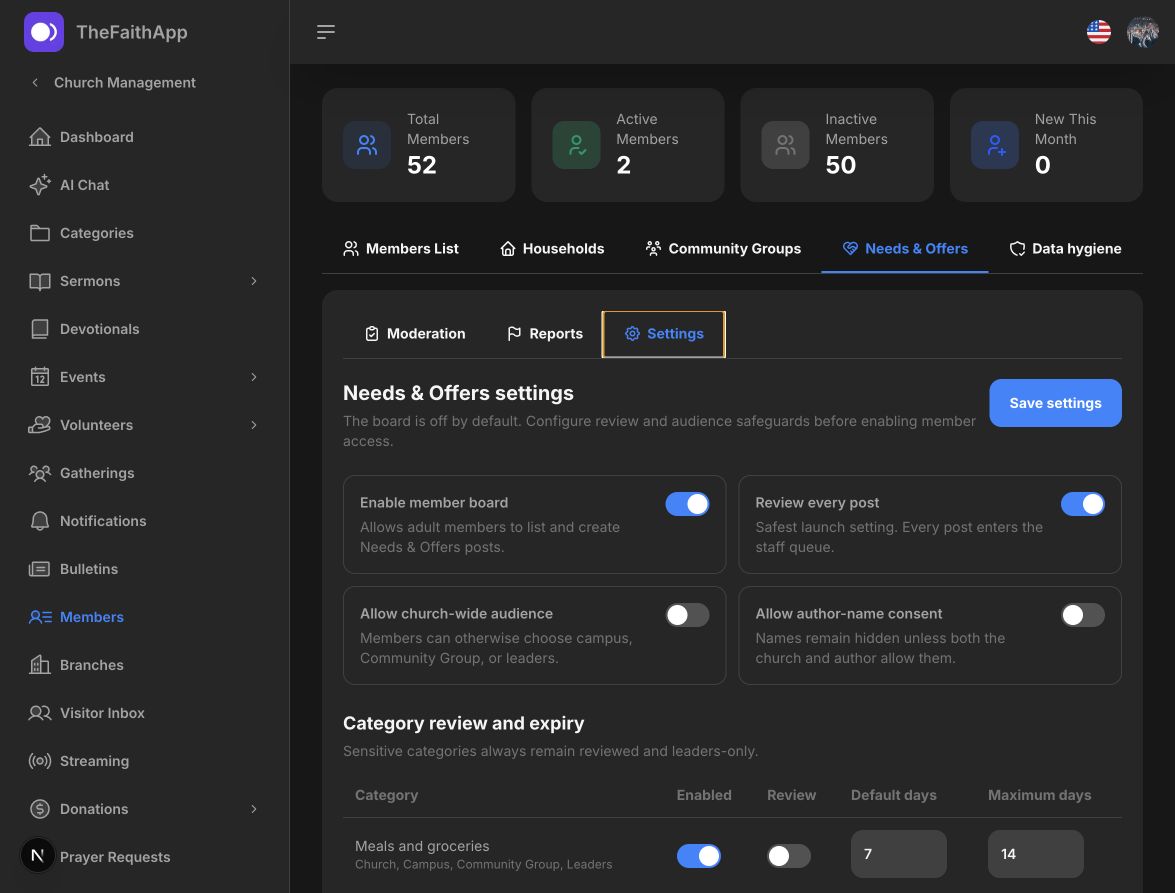
Task: Open Community Groups tab
Action: (x=723, y=249)
